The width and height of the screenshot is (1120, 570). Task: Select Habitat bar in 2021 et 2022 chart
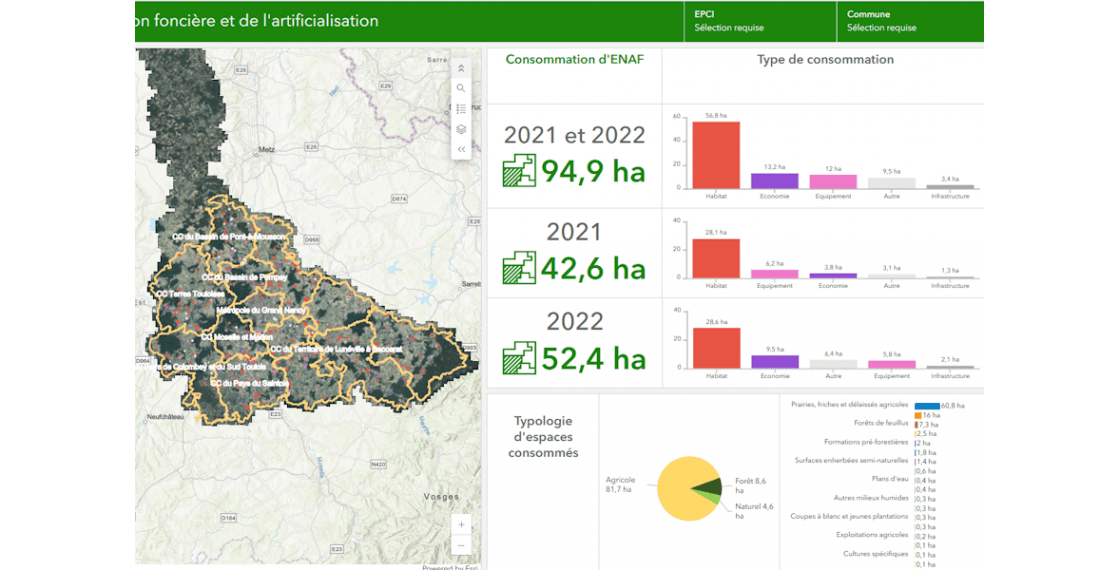pos(716,154)
